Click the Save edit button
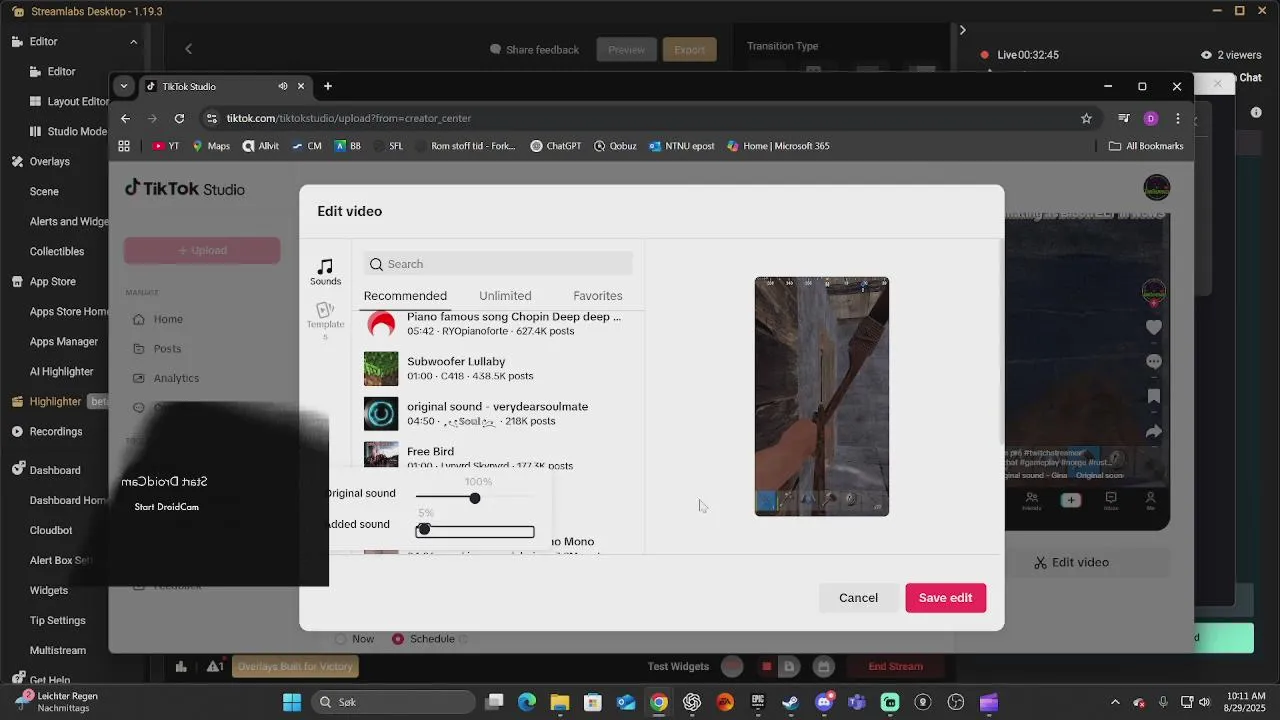Viewport: 1280px width, 720px height. click(945, 598)
